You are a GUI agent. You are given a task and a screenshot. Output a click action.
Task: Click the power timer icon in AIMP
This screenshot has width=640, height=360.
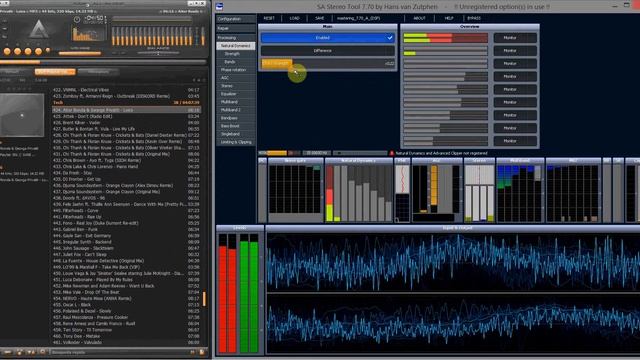77,20
